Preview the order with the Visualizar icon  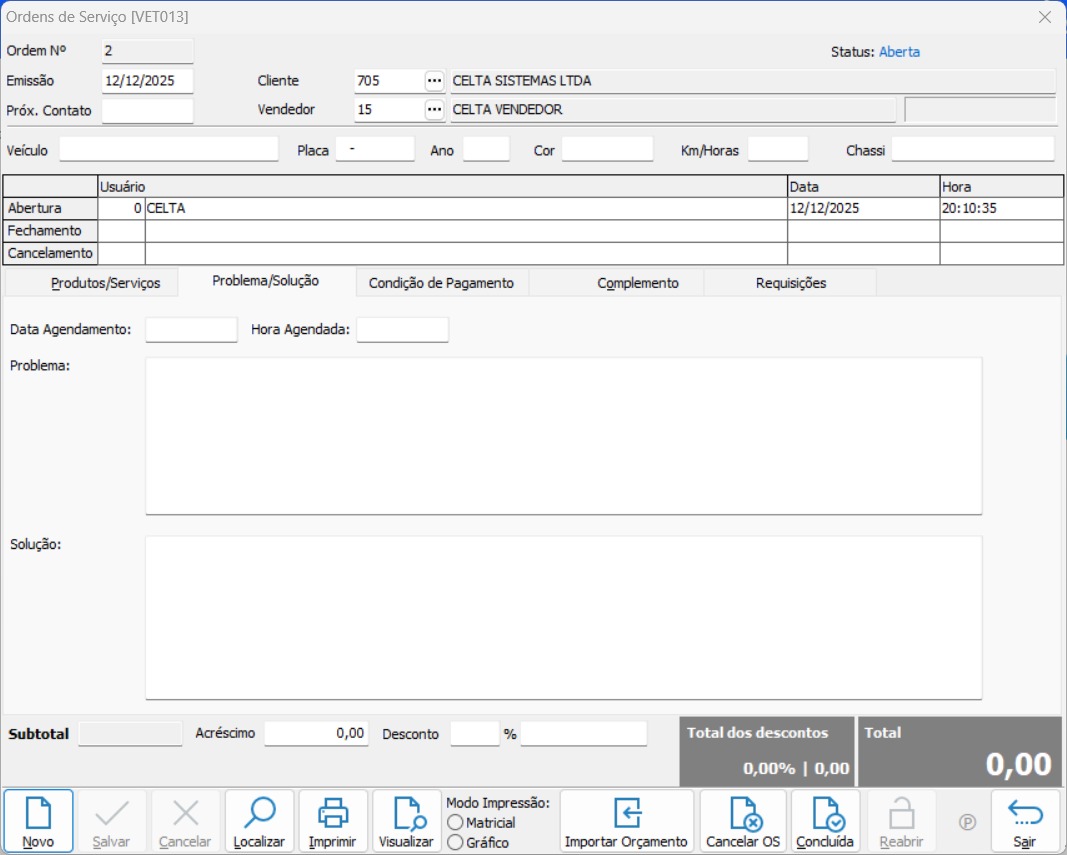(x=406, y=821)
